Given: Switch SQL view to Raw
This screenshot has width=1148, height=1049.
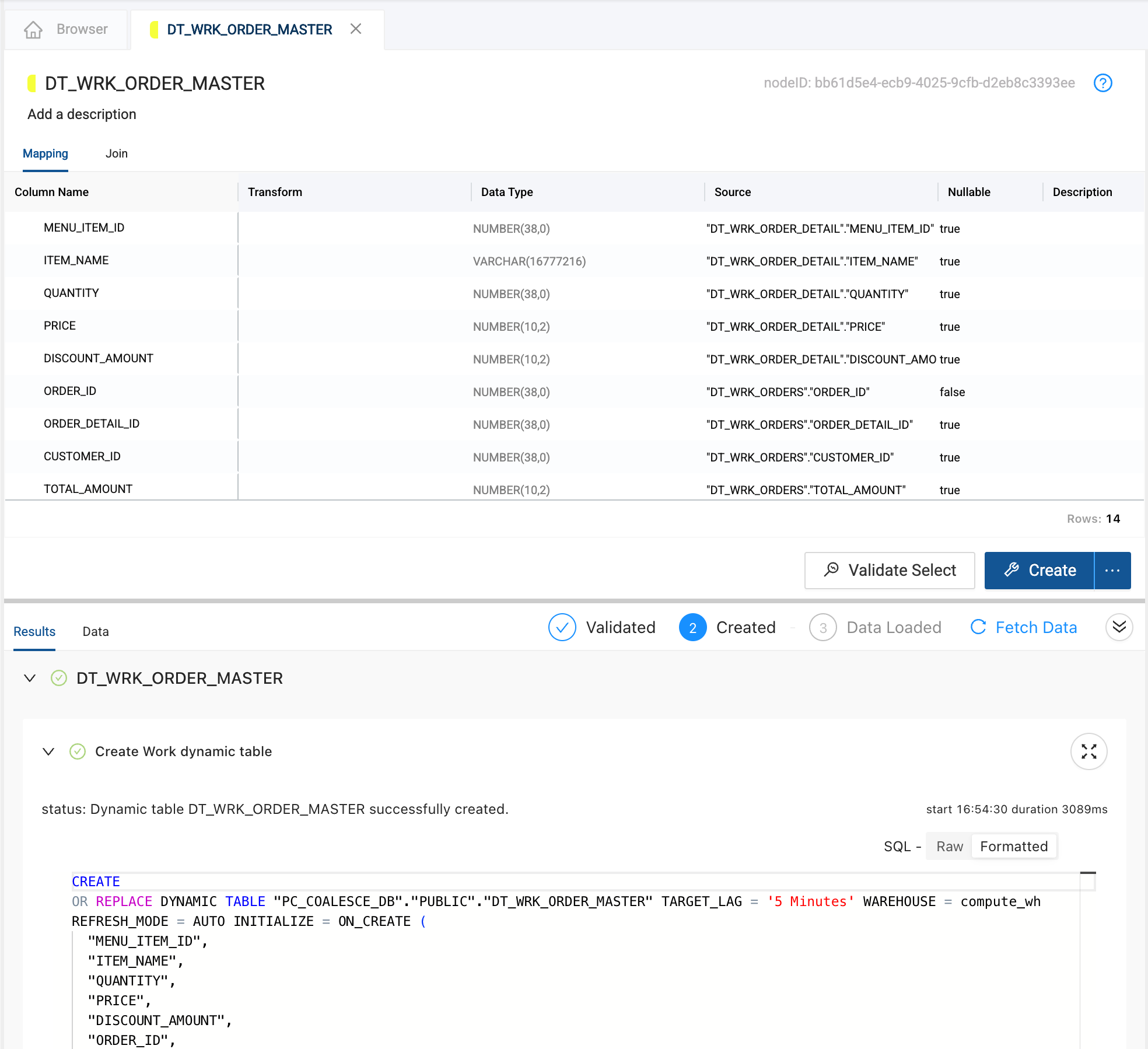Looking at the screenshot, I should click(949, 847).
